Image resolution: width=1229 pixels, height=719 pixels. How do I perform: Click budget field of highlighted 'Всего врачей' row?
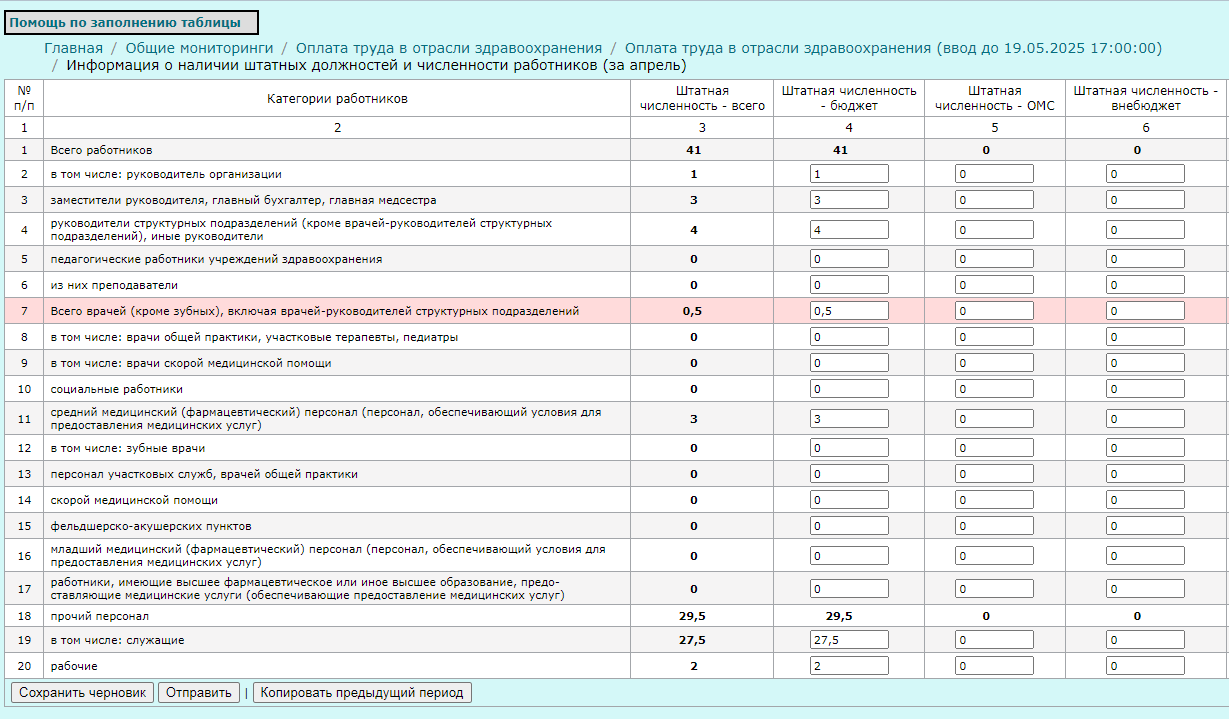[849, 311]
